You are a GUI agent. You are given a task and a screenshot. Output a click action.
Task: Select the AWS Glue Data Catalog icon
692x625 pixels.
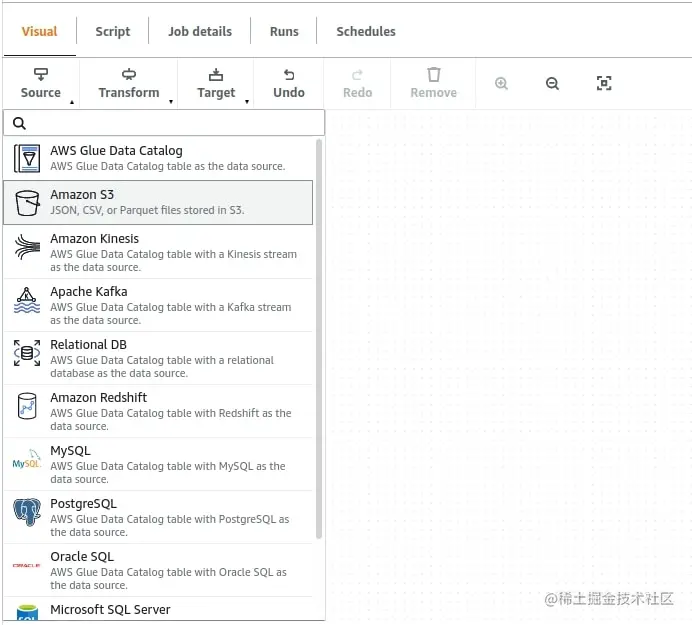27,158
